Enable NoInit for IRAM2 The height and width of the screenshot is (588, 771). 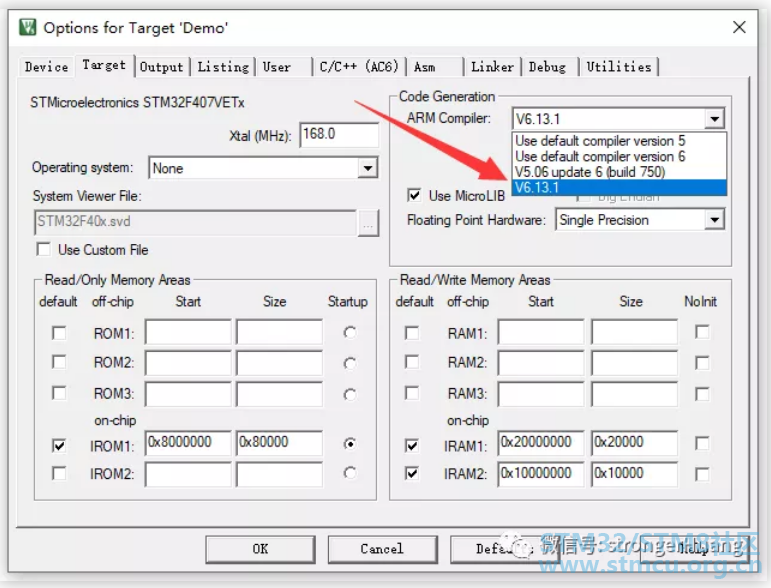click(702, 474)
